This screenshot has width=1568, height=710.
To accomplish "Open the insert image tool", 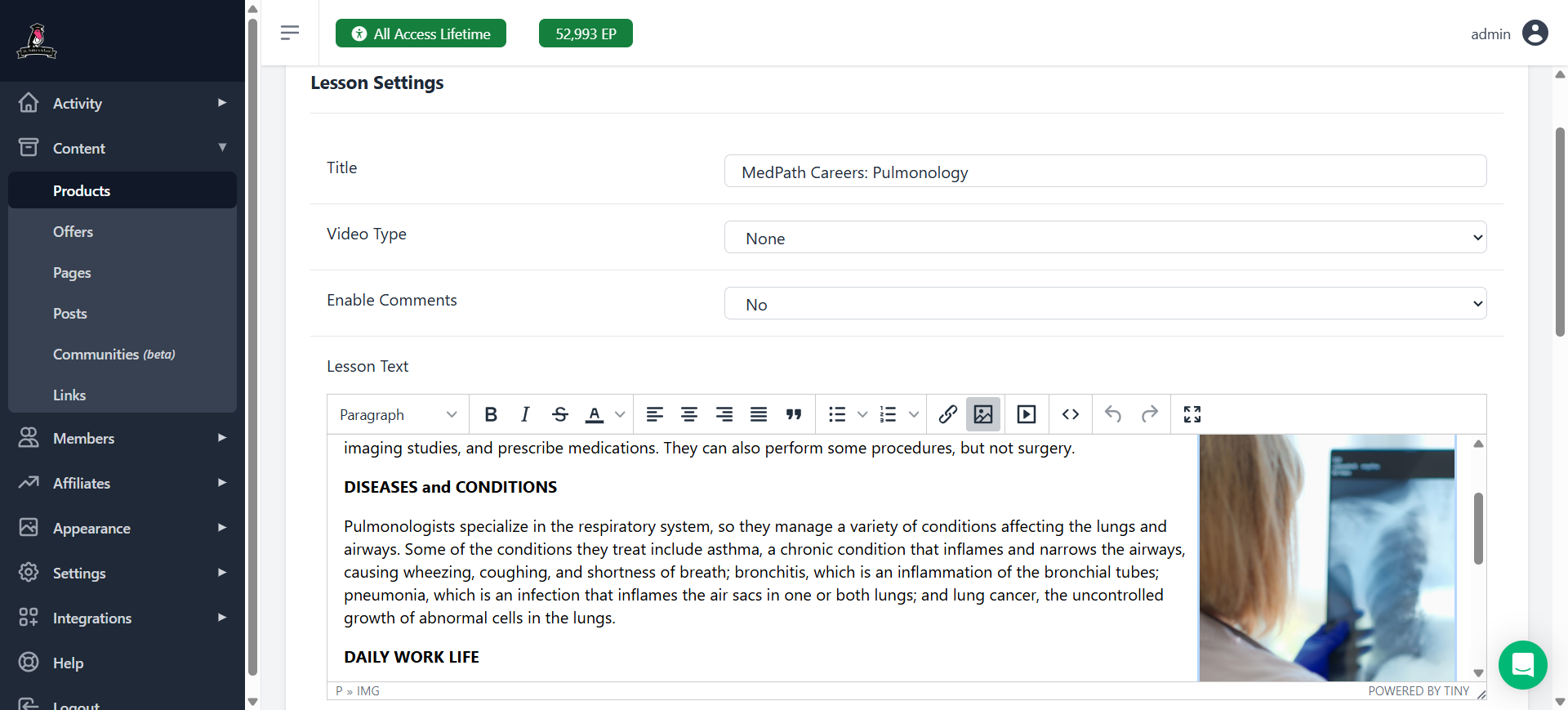I will coord(983,414).
